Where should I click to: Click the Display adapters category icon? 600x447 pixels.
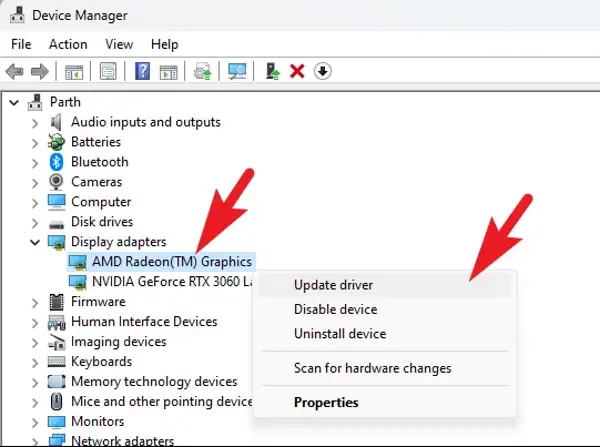tap(57, 242)
